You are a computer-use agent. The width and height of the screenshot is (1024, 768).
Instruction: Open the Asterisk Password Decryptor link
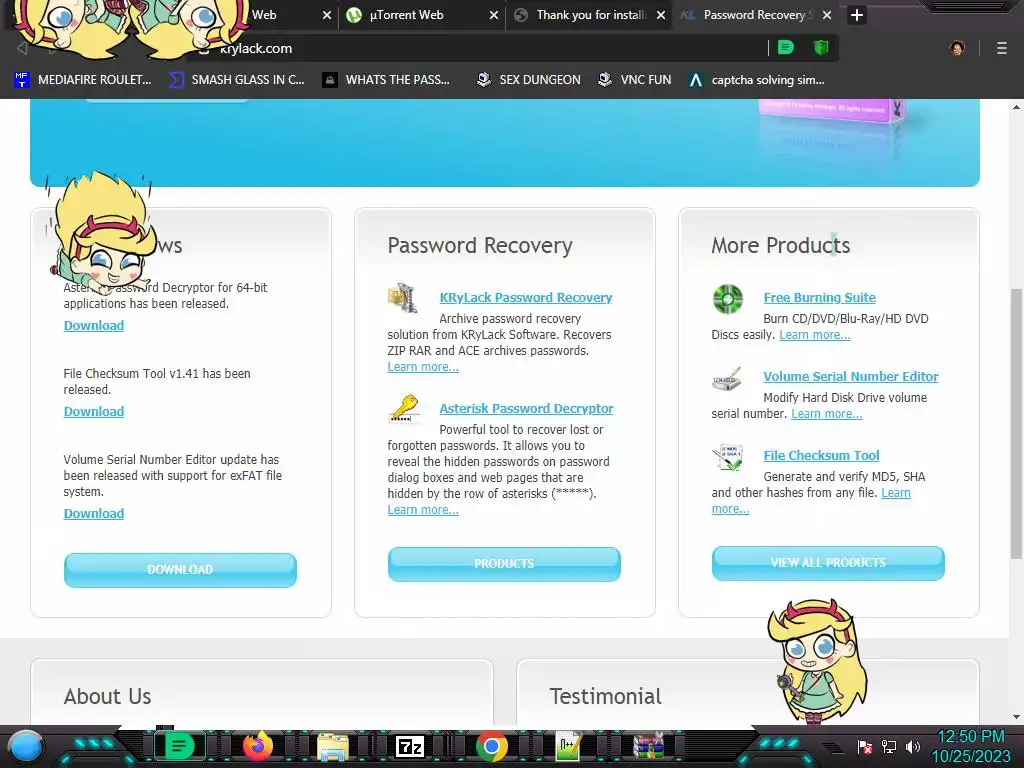[526, 408]
